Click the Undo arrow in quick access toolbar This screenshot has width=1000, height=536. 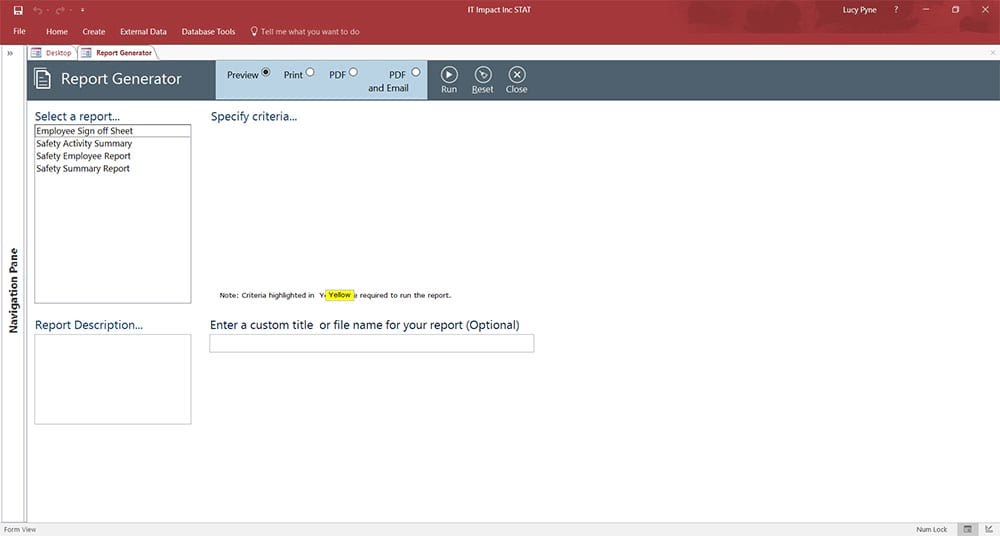[x=38, y=10]
